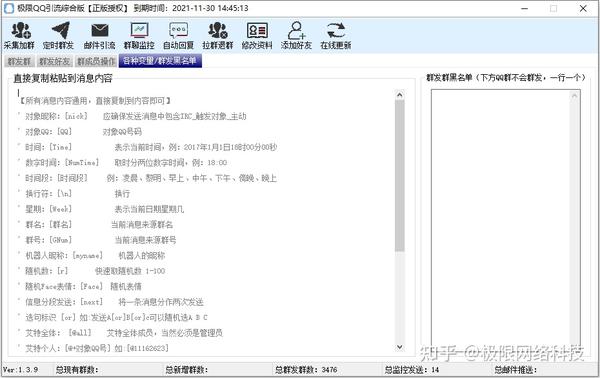Click the 总新增群数 status entry
The image size is (600, 378).
(x=186, y=370)
